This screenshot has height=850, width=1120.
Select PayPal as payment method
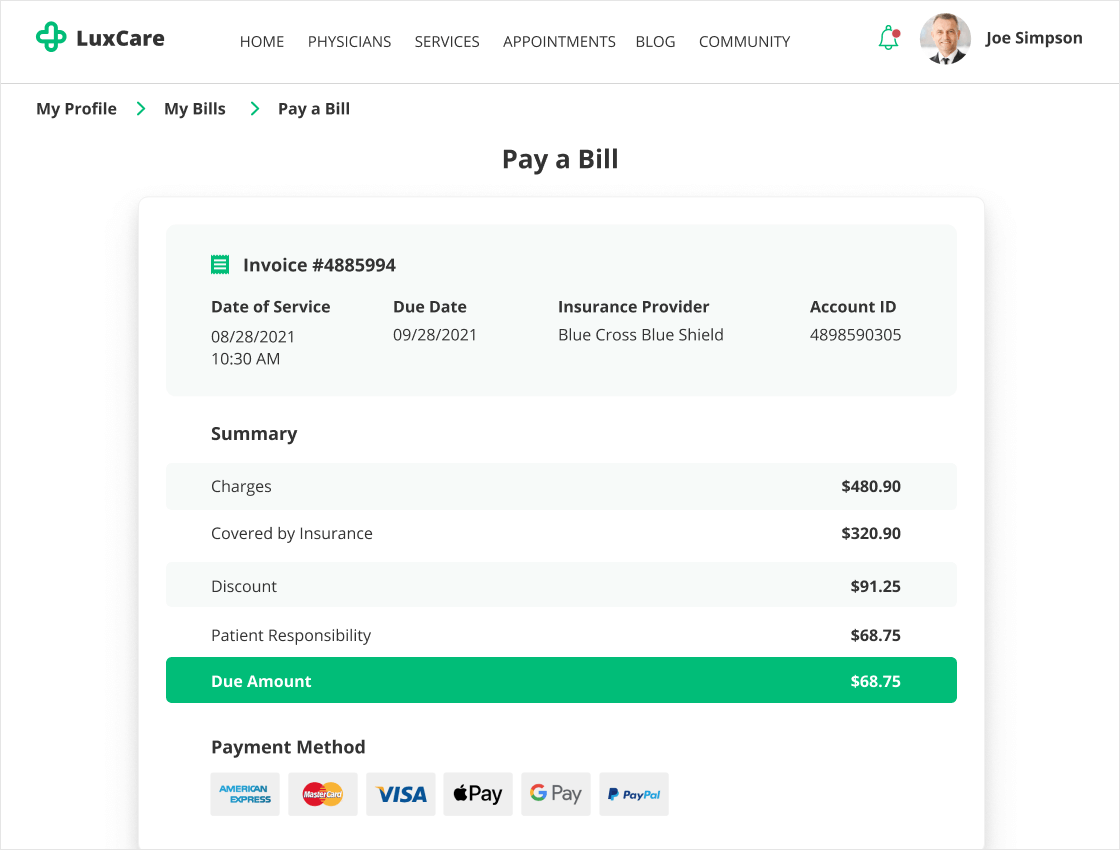click(x=634, y=794)
